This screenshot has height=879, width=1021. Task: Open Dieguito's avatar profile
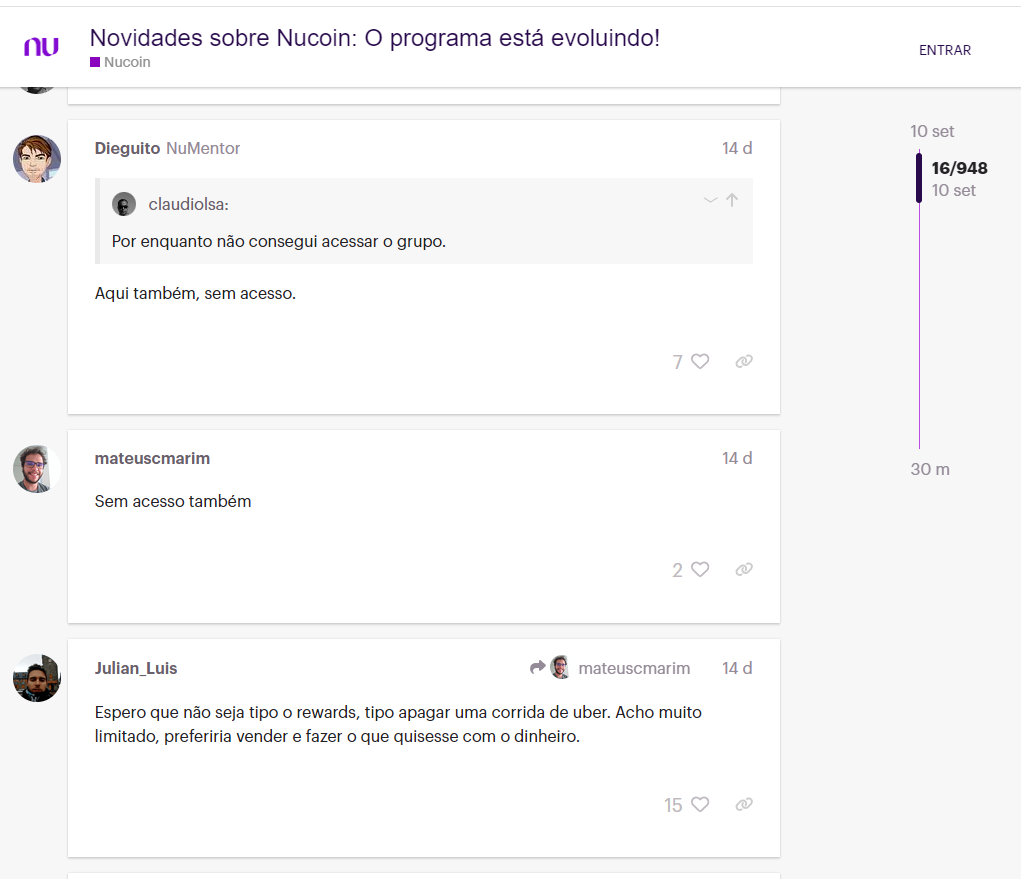(x=37, y=159)
